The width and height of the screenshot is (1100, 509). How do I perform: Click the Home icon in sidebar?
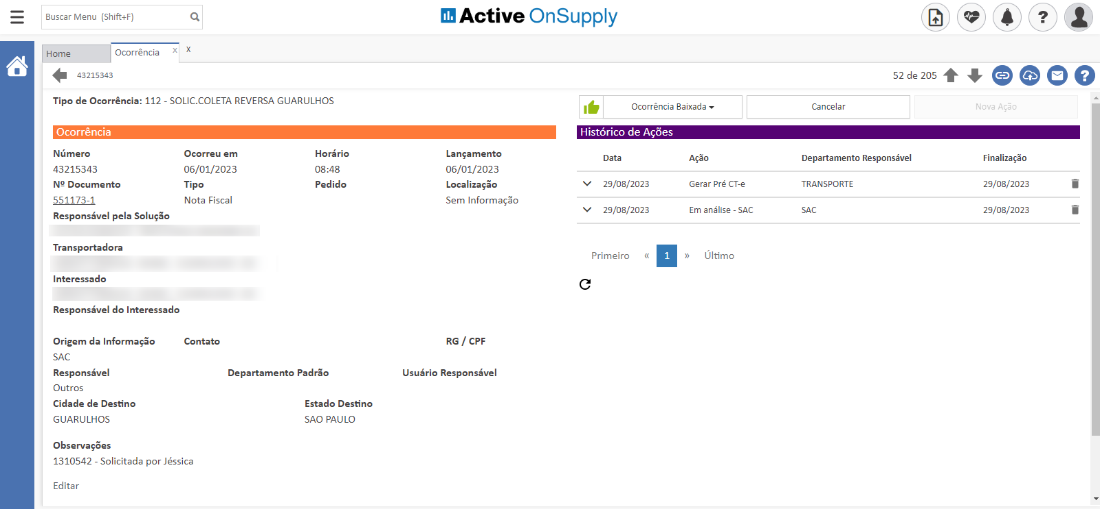(17, 67)
